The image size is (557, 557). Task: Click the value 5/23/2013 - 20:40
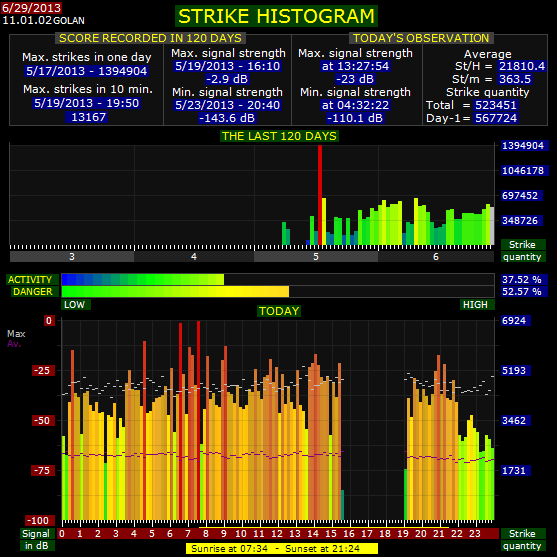click(x=228, y=105)
